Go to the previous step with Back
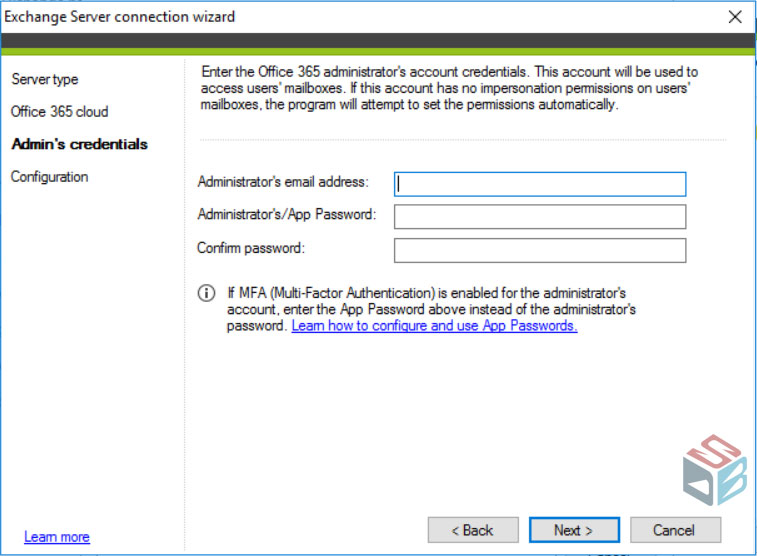This screenshot has width=757, height=556. (473, 530)
